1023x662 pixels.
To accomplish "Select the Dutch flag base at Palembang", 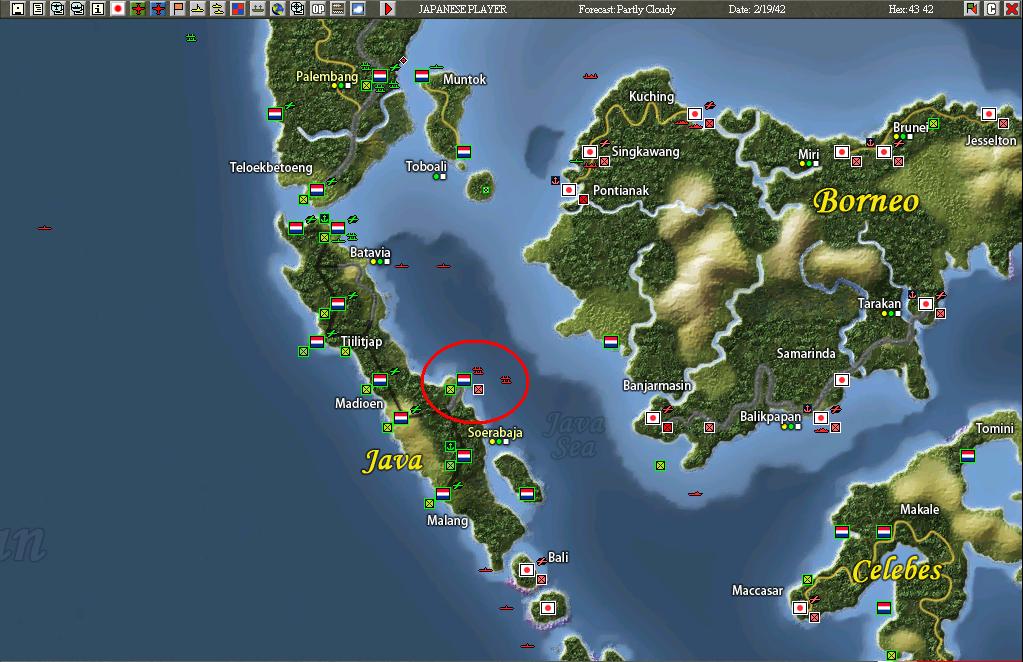I will click(380, 76).
